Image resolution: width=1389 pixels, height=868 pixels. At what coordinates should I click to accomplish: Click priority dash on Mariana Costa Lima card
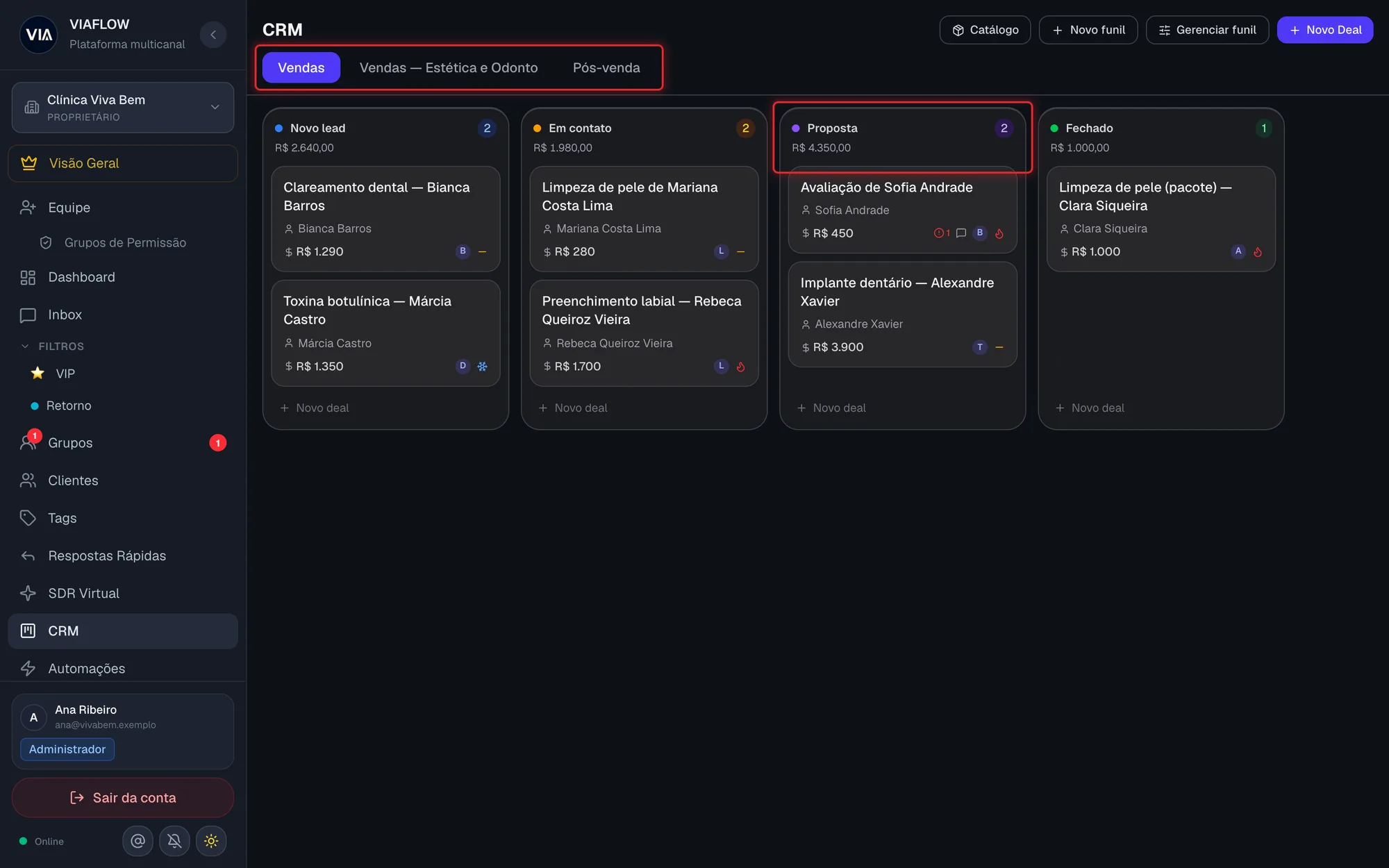[x=741, y=251]
